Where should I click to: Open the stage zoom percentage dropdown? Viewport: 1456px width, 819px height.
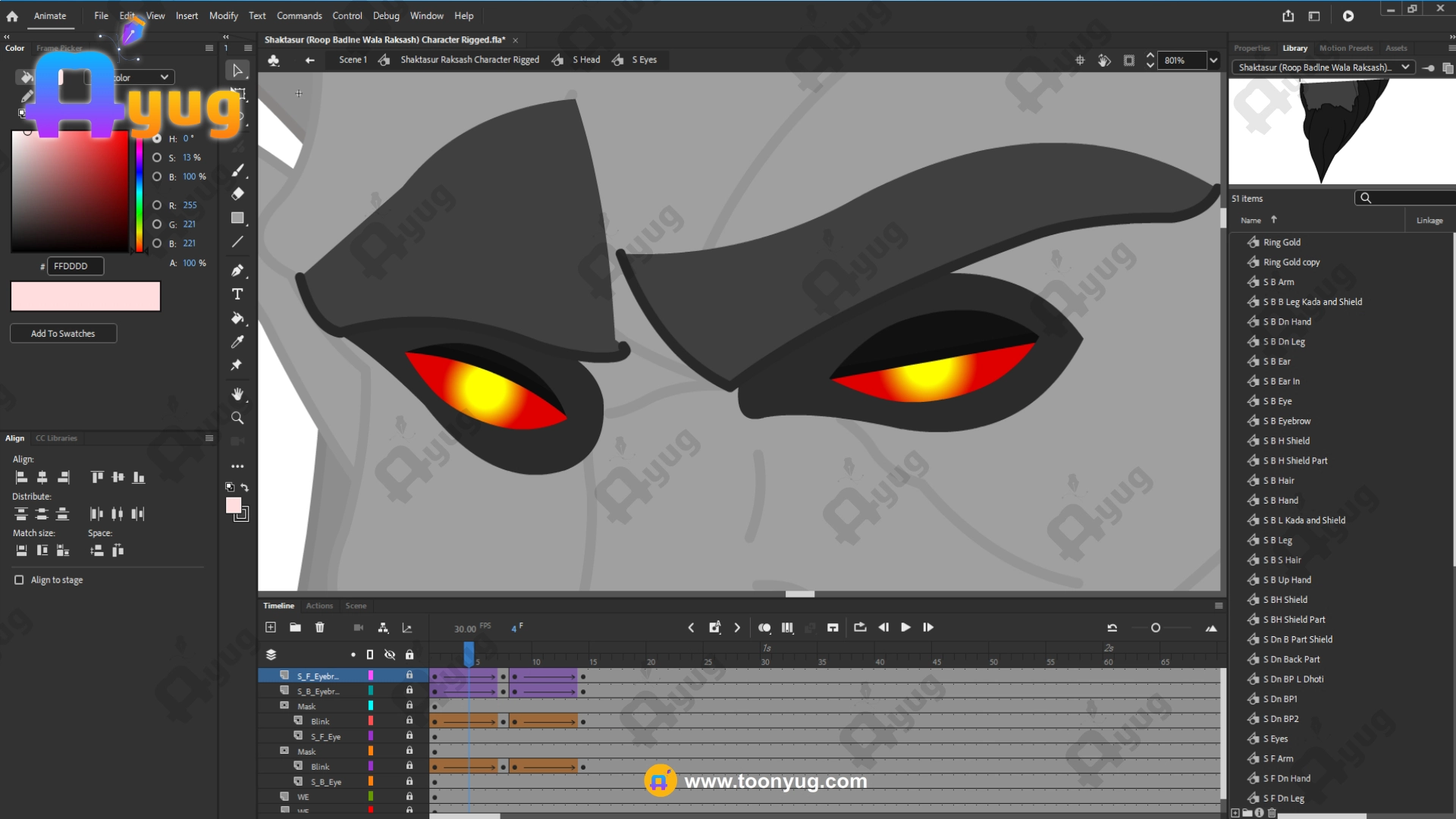click(x=1213, y=60)
